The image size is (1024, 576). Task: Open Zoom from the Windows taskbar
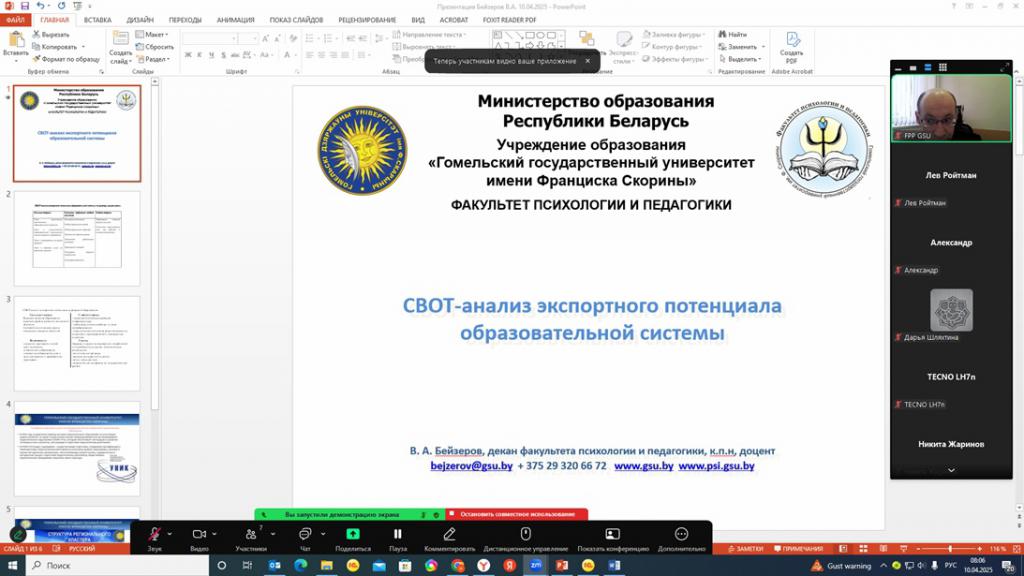536,565
